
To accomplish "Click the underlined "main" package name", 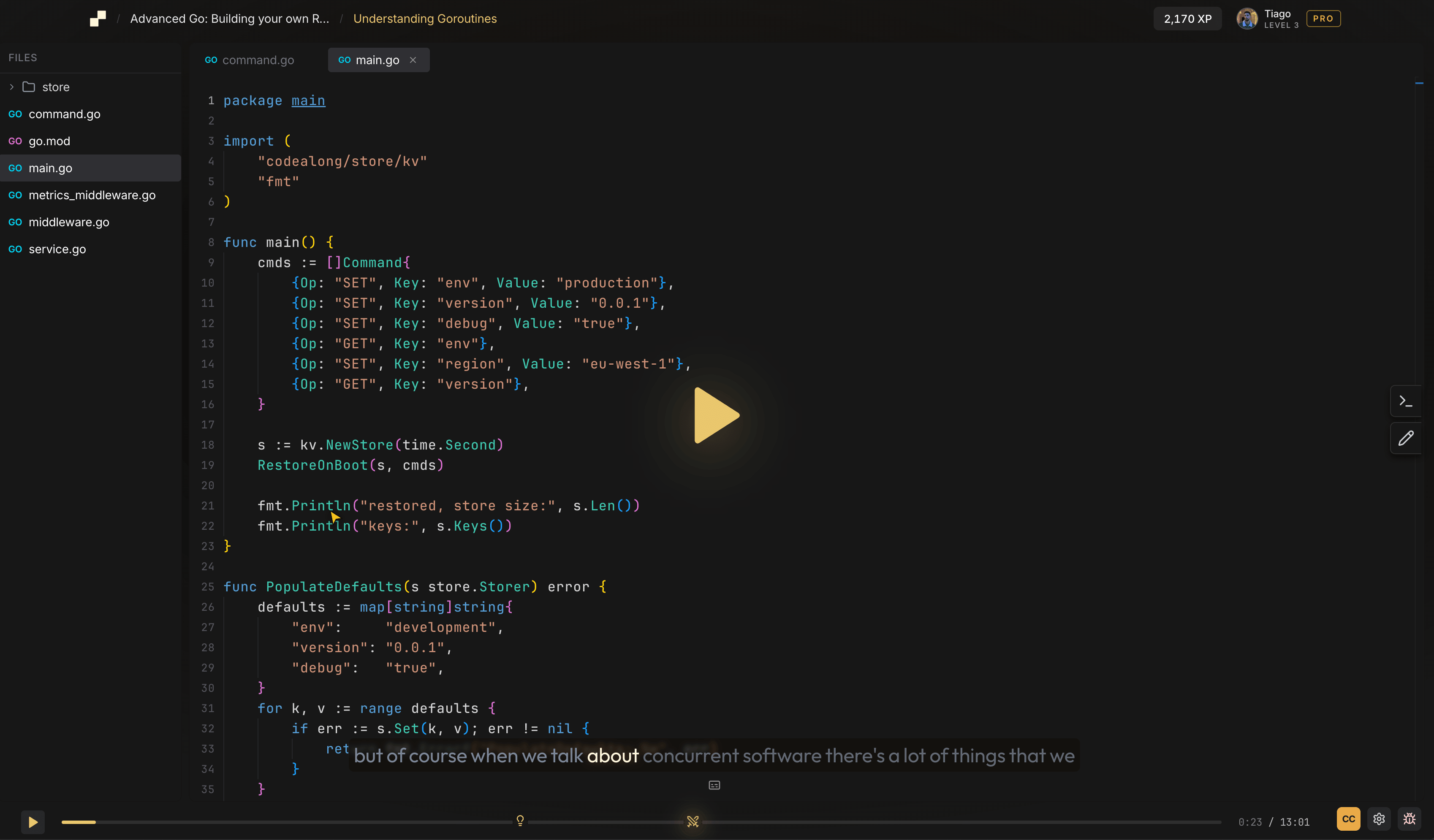I will 308,100.
